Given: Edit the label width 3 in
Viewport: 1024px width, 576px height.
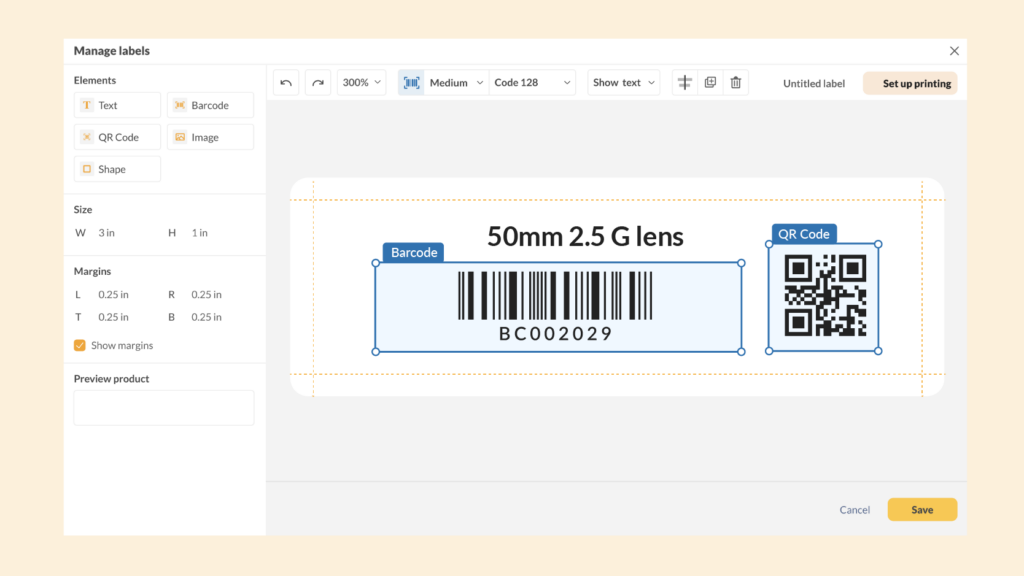Looking at the screenshot, I should [106, 233].
